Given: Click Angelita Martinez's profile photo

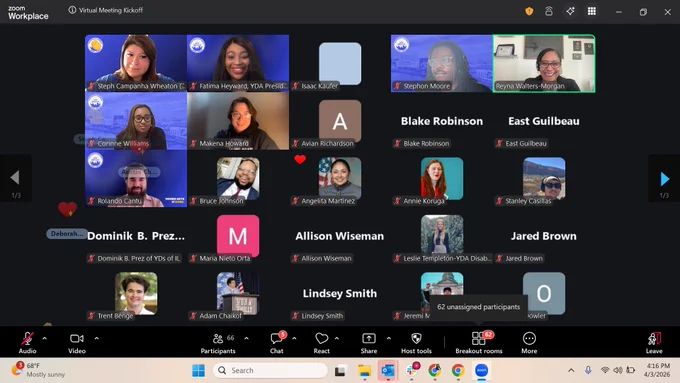Looking at the screenshot, I should tap(340, 178).
